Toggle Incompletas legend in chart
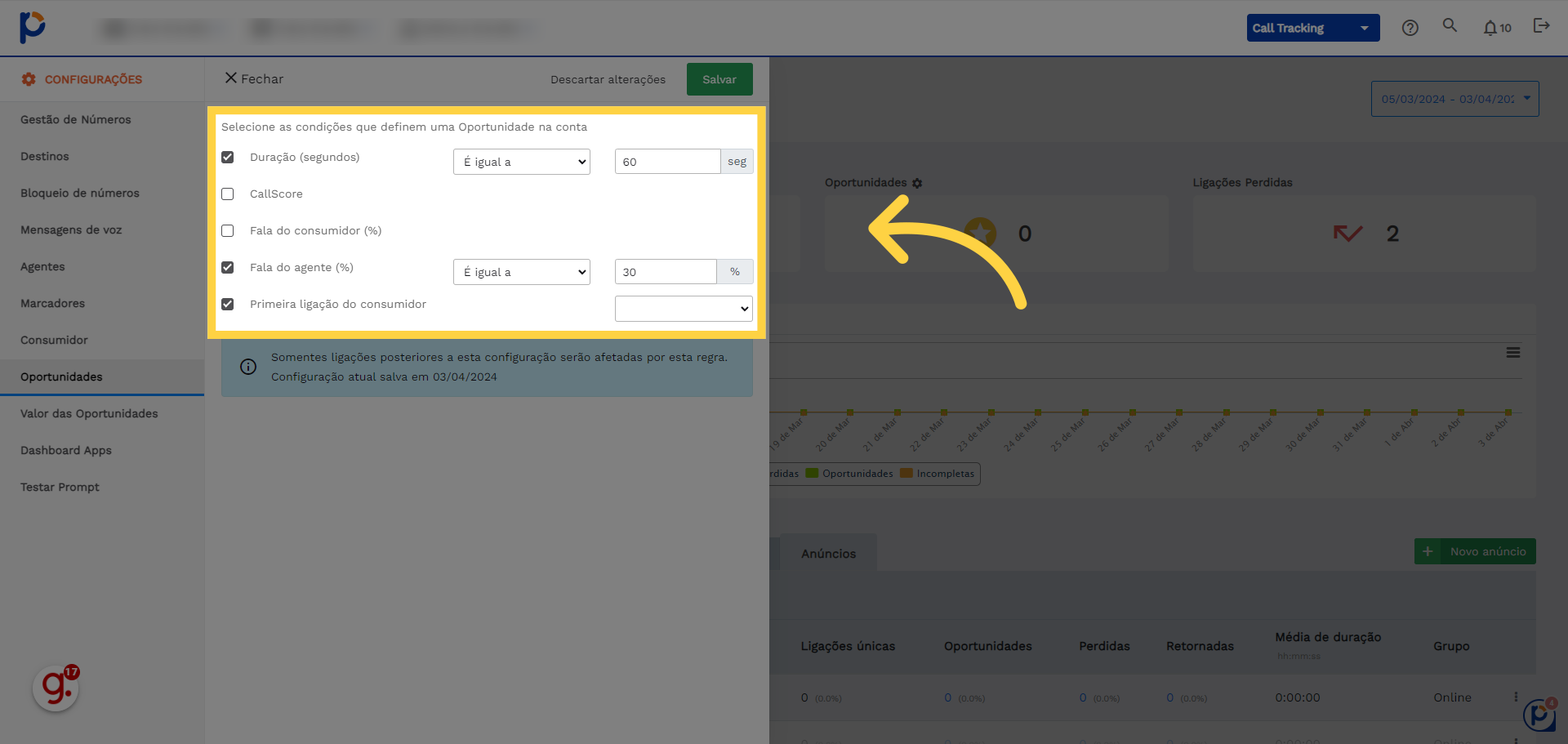The image size is (1568, 744). 937,474
